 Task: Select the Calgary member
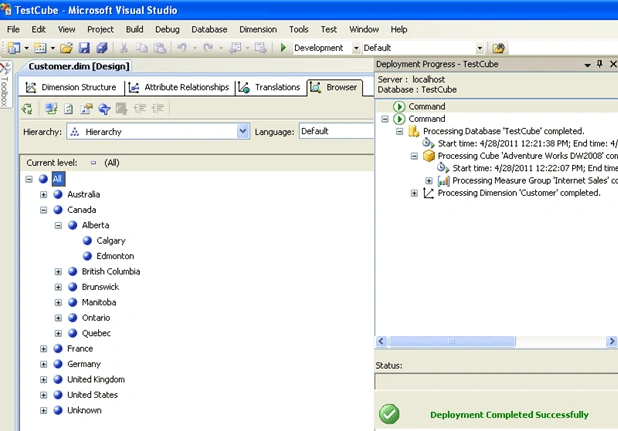click(111, 241)
